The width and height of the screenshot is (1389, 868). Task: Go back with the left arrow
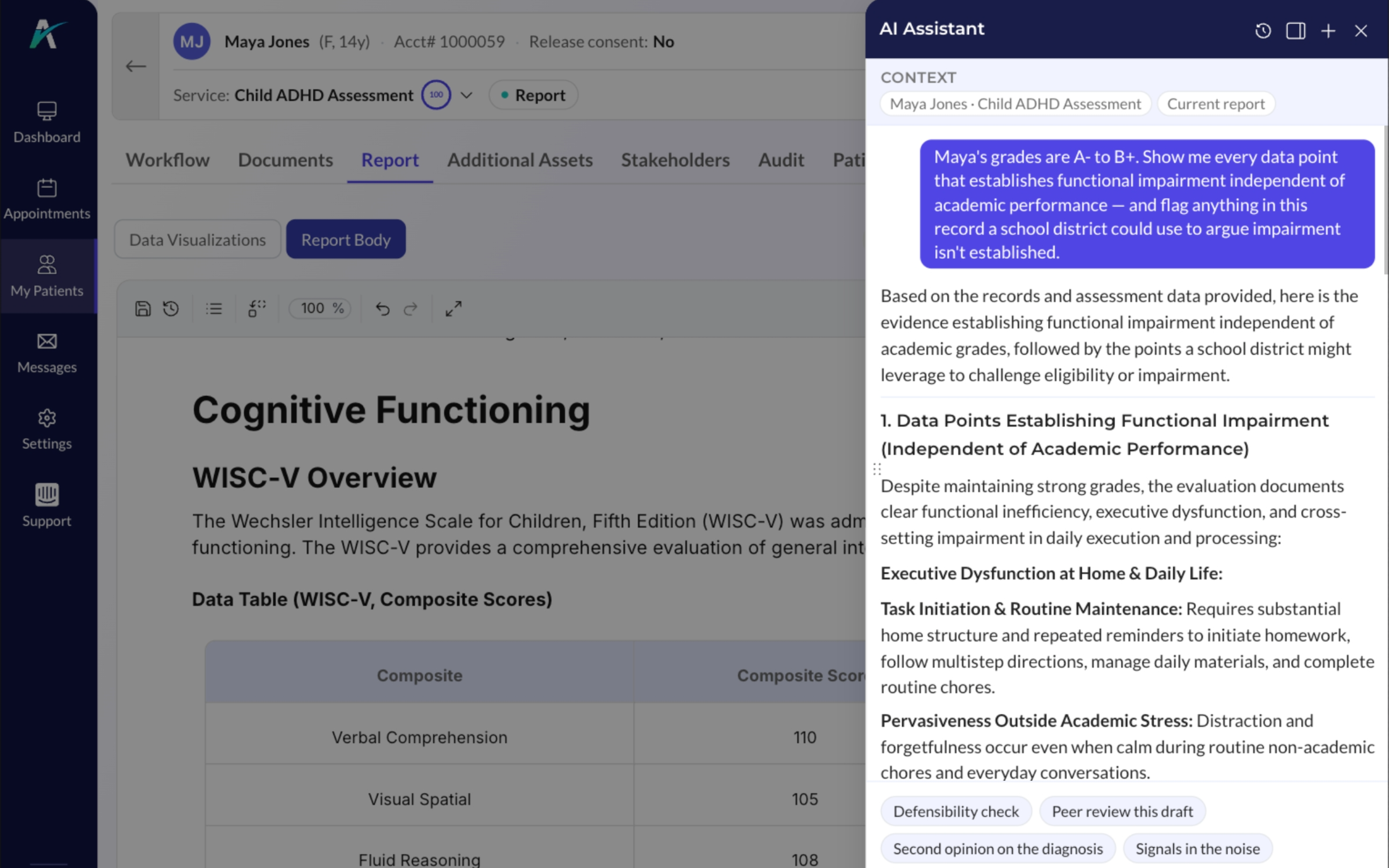135,66
